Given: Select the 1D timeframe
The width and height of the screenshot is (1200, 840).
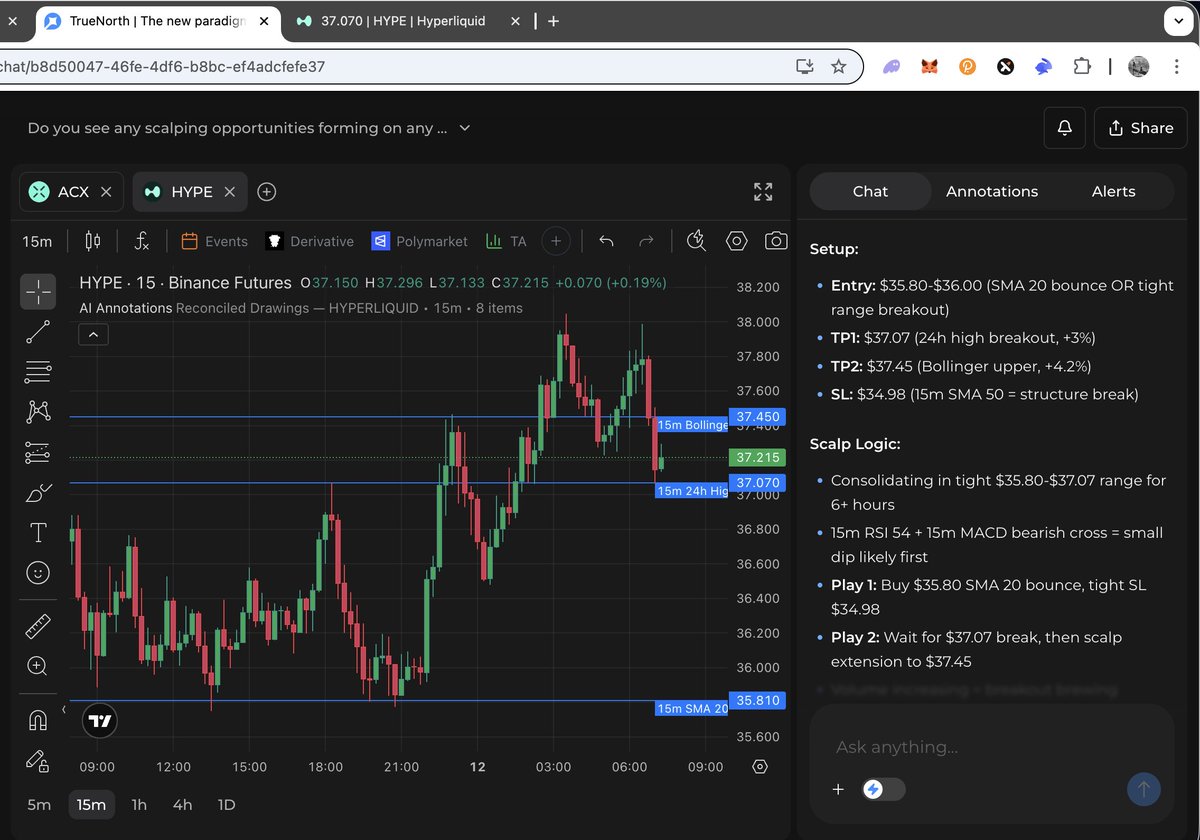Looking at the screenshot, I should point(227,804).
